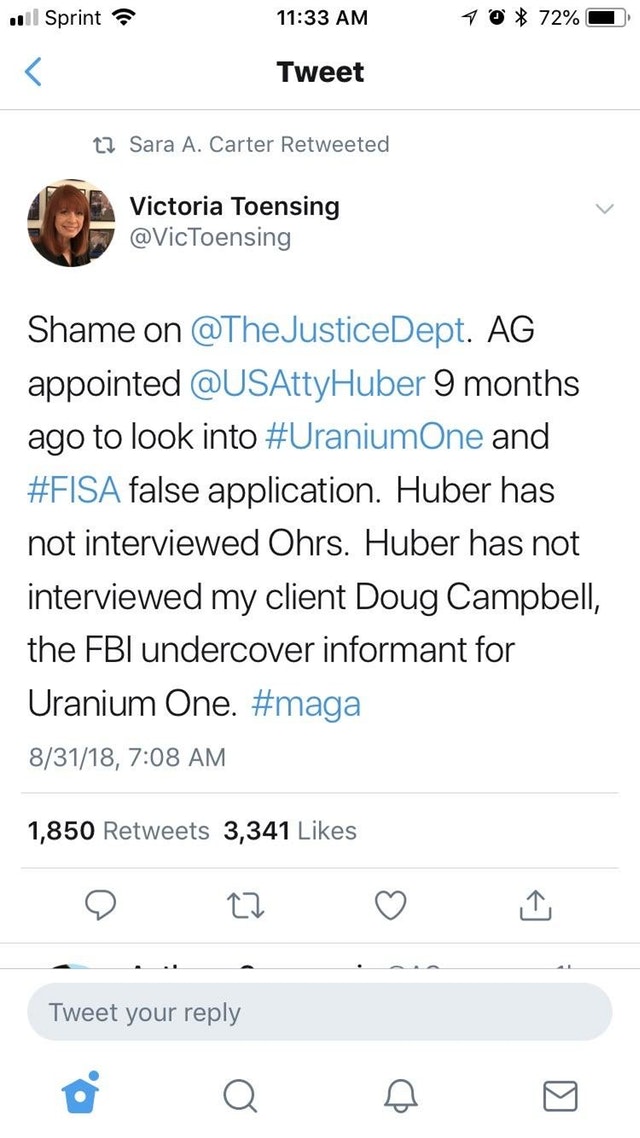This screenshot has height=1138, width=640.
Task: Open the Home tab icon
Action: pyautogui.click(x=80, y=1092)
